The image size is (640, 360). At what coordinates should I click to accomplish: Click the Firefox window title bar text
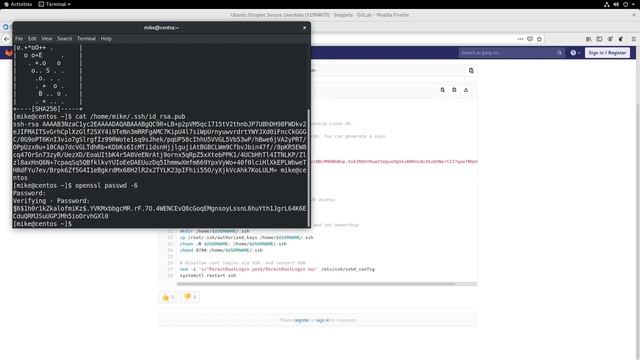click(320, 15)
